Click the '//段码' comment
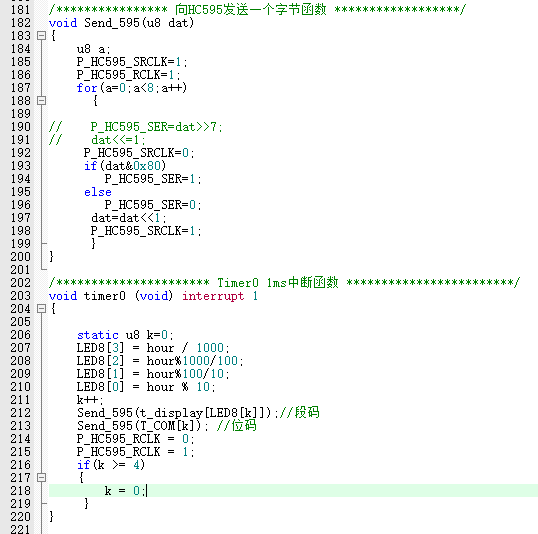The image size is (538, 534). [x=300, y=413]
